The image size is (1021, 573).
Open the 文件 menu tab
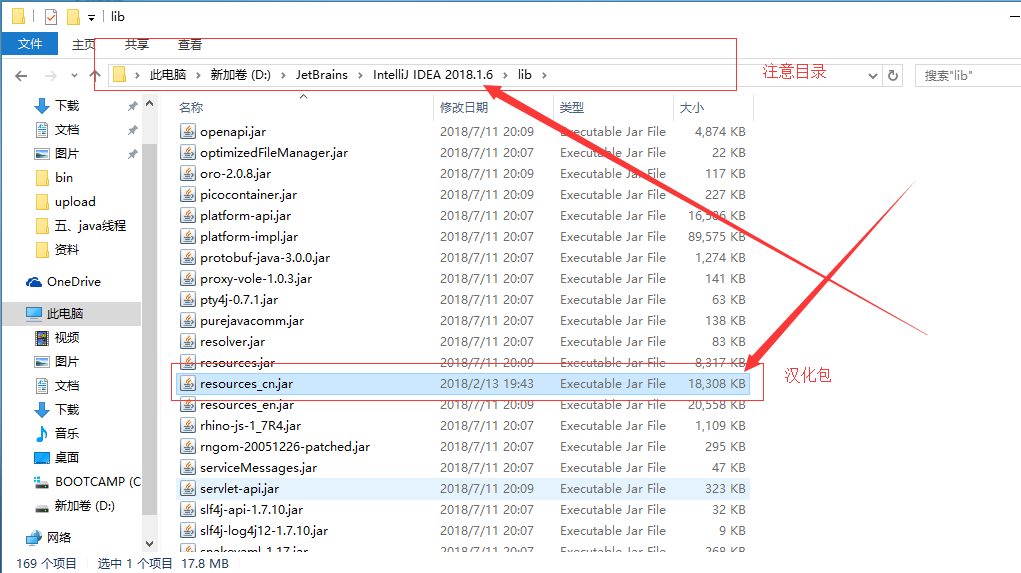[x=30, y=44]
